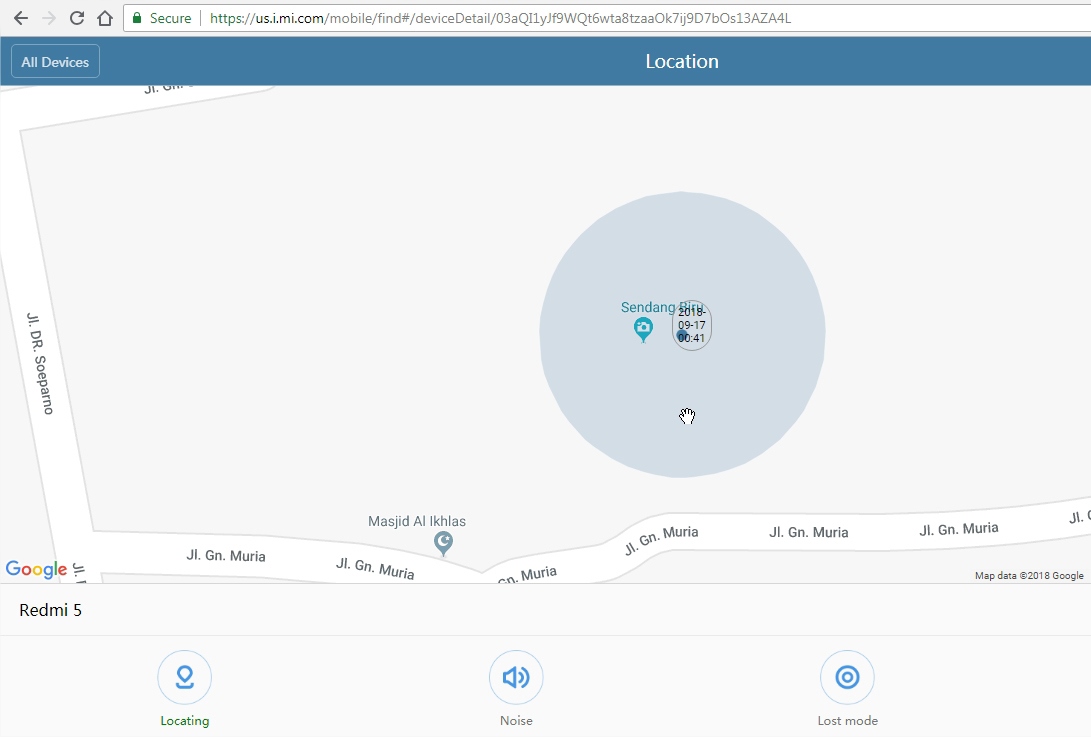Viewport: 1091px width, 737px height.
Task: Click the Masjid Al Ikhlas mosque marker
Action: click(x=445, y=543)
